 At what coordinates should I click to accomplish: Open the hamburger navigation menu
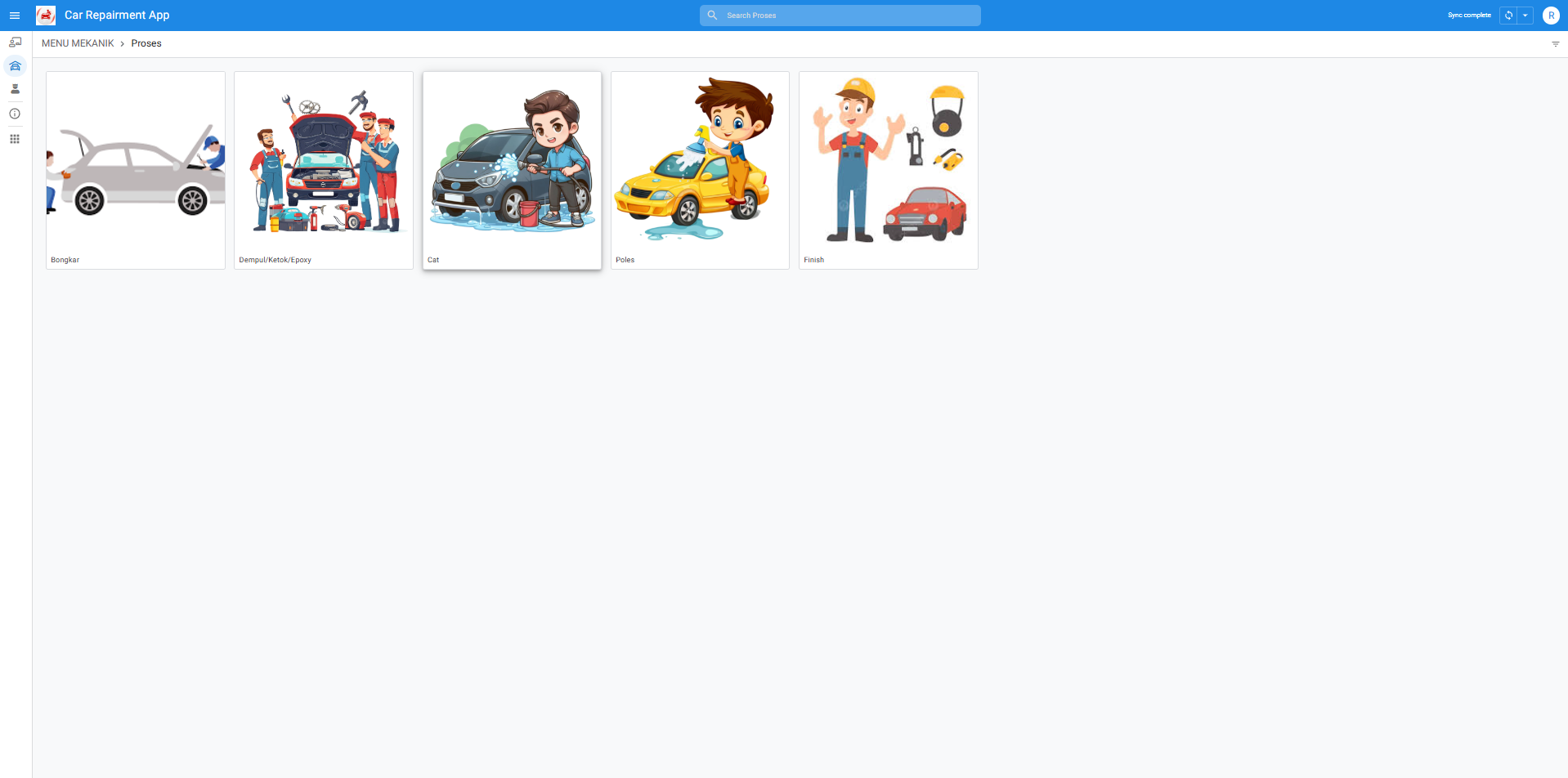[15, 16]
